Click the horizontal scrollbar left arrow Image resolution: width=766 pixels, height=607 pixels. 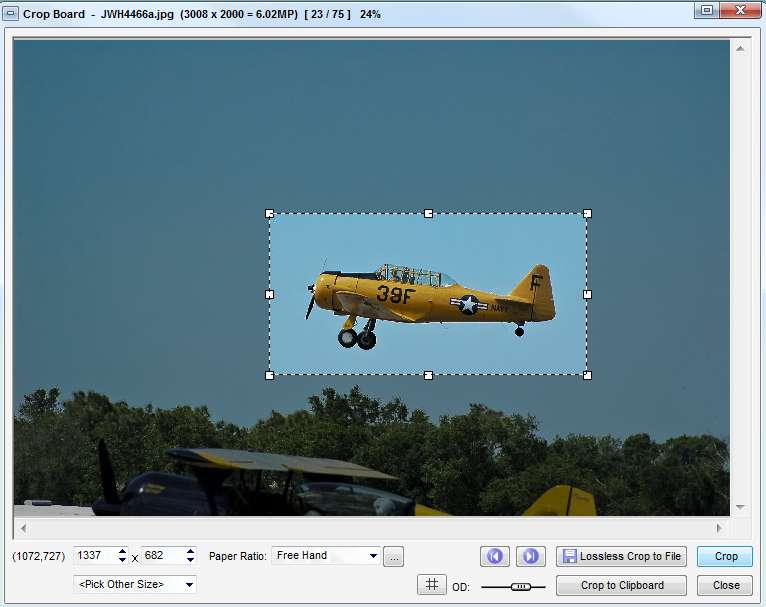(23, 528)
